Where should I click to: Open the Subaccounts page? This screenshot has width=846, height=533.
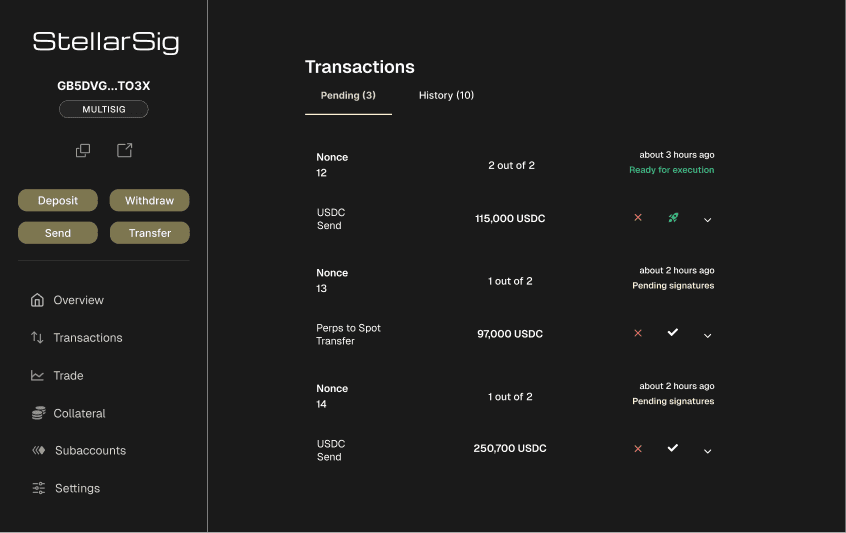[89, 451]
